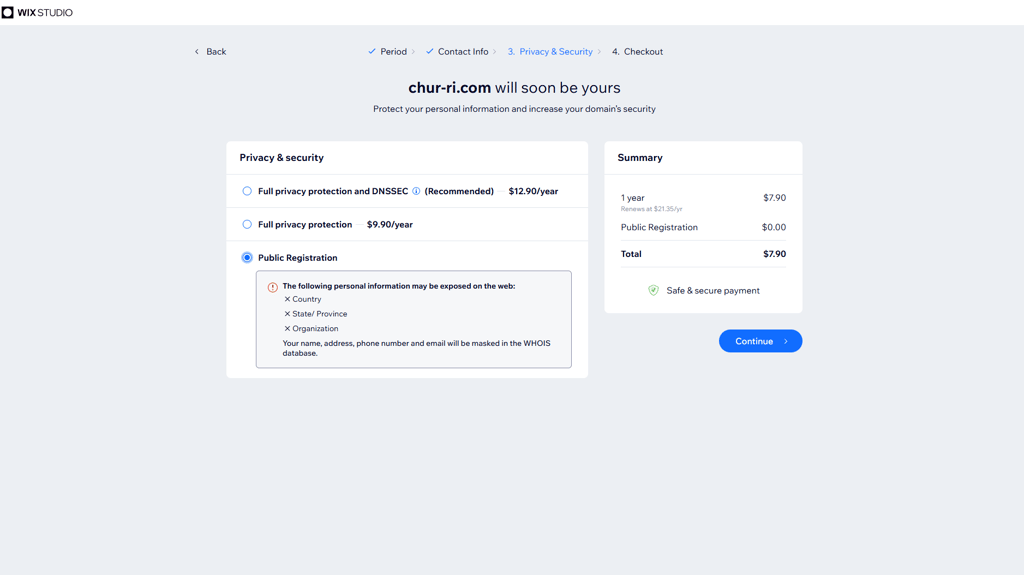This screenshot has width=1024, height=575.
Task: Choose the Public Registration radio button
Action: click(x=247, y=257)
